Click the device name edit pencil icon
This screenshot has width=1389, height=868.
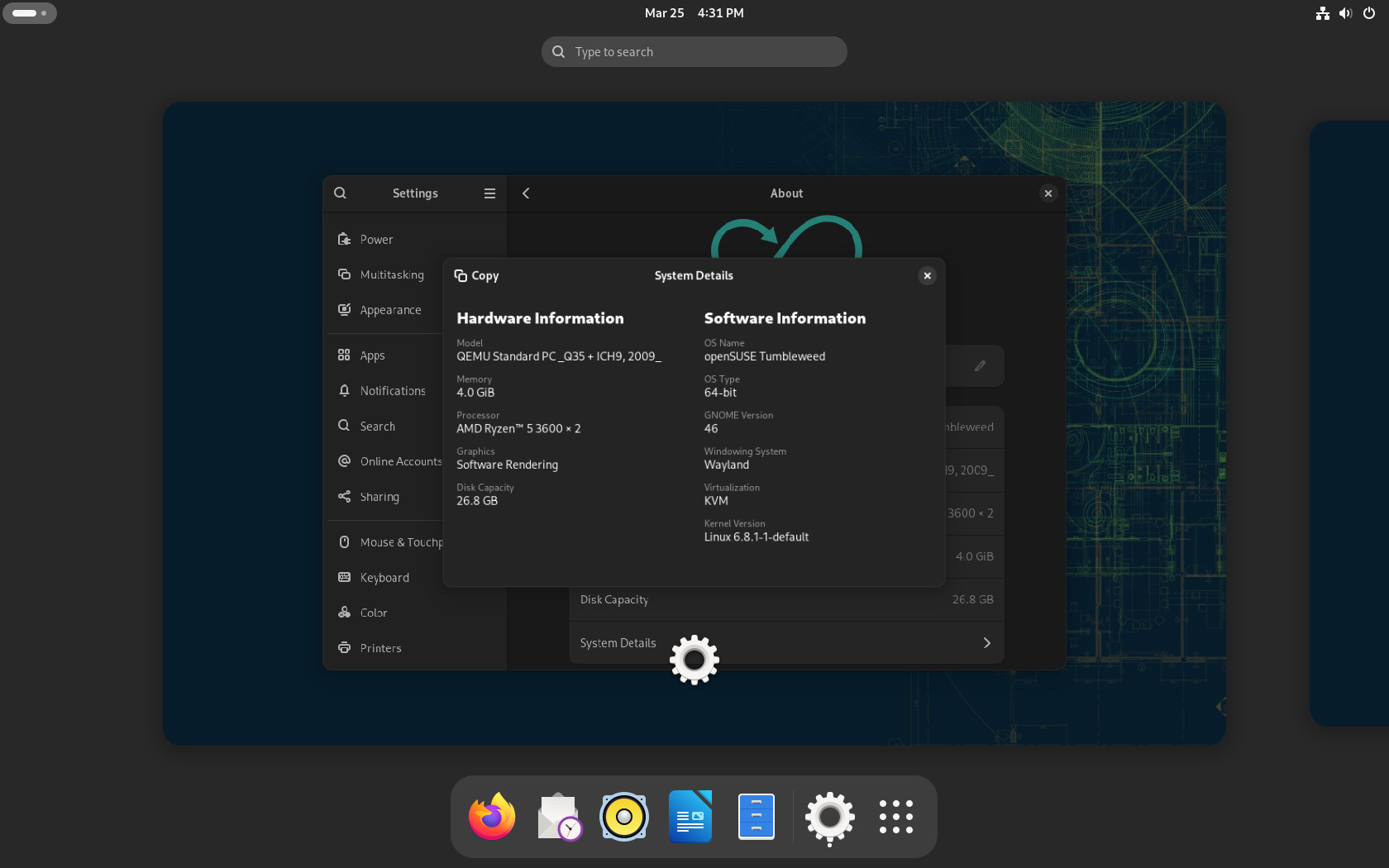[x=980, y=365]
